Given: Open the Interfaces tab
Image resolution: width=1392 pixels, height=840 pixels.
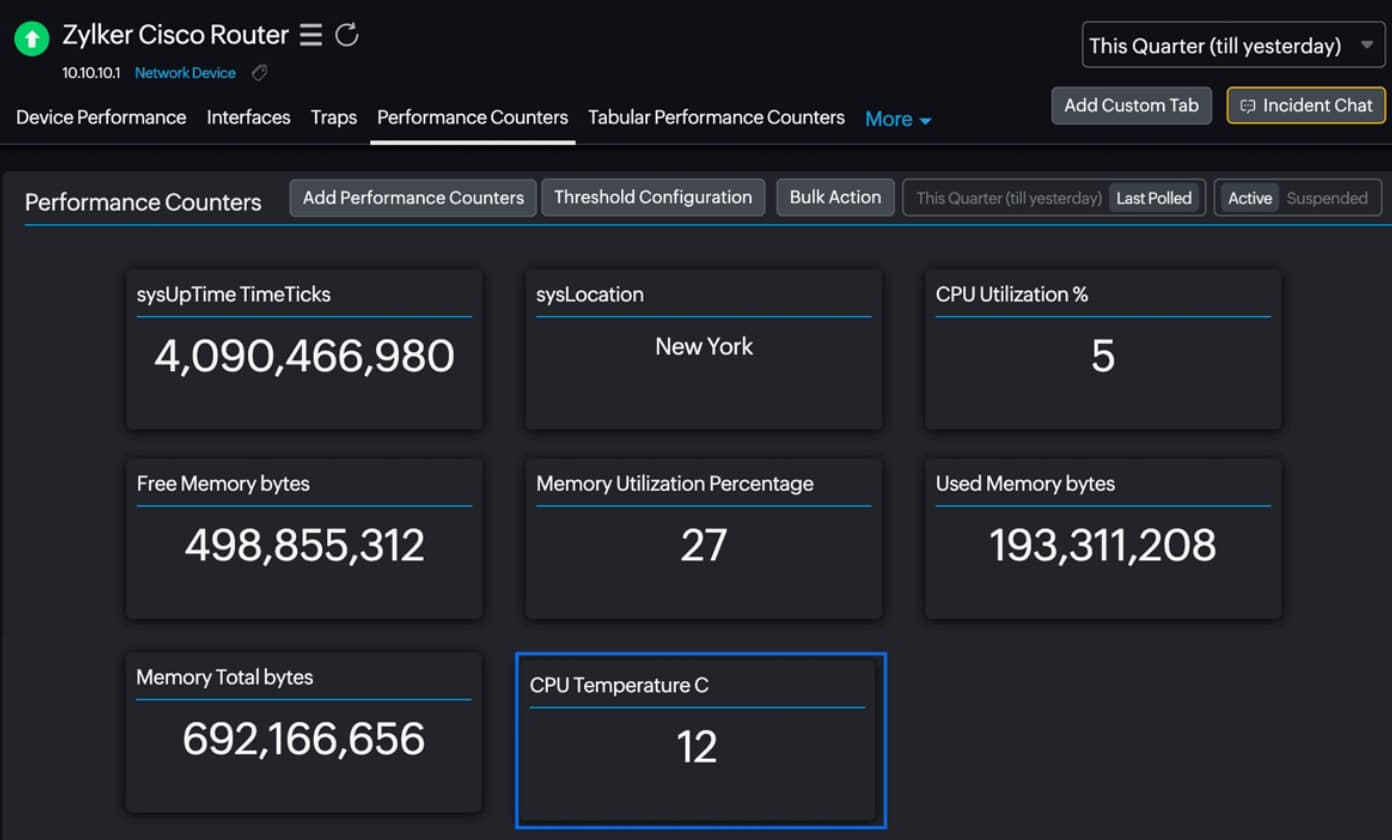Looking at the screenshot, I should pos(248,117).
